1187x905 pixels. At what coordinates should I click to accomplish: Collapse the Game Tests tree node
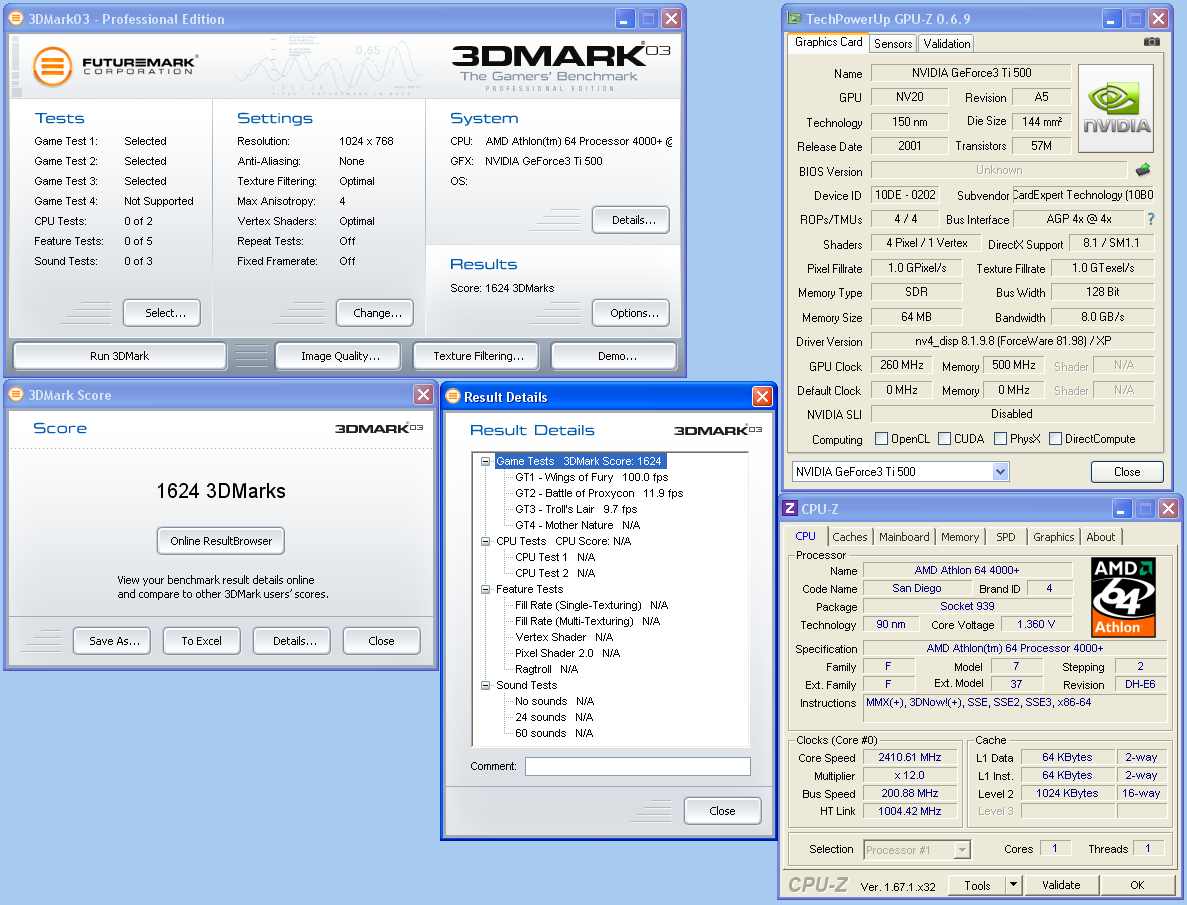(x=485, y=461)
